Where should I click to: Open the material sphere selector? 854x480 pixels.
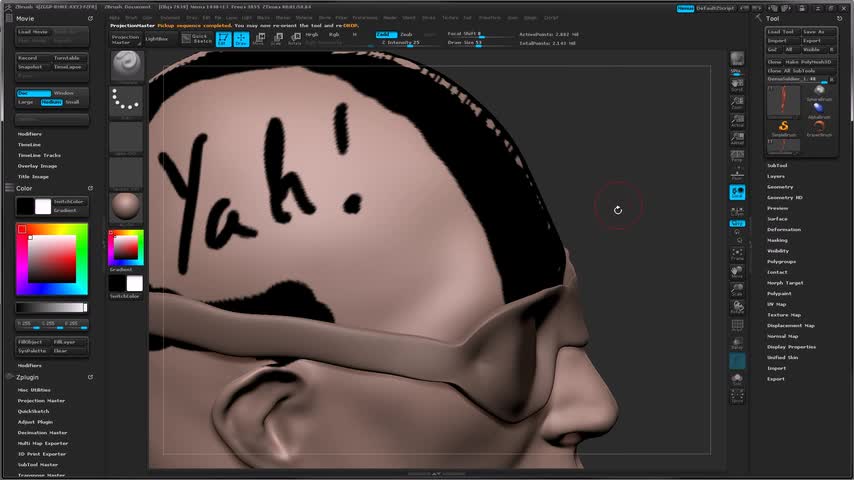coord(126,208)
